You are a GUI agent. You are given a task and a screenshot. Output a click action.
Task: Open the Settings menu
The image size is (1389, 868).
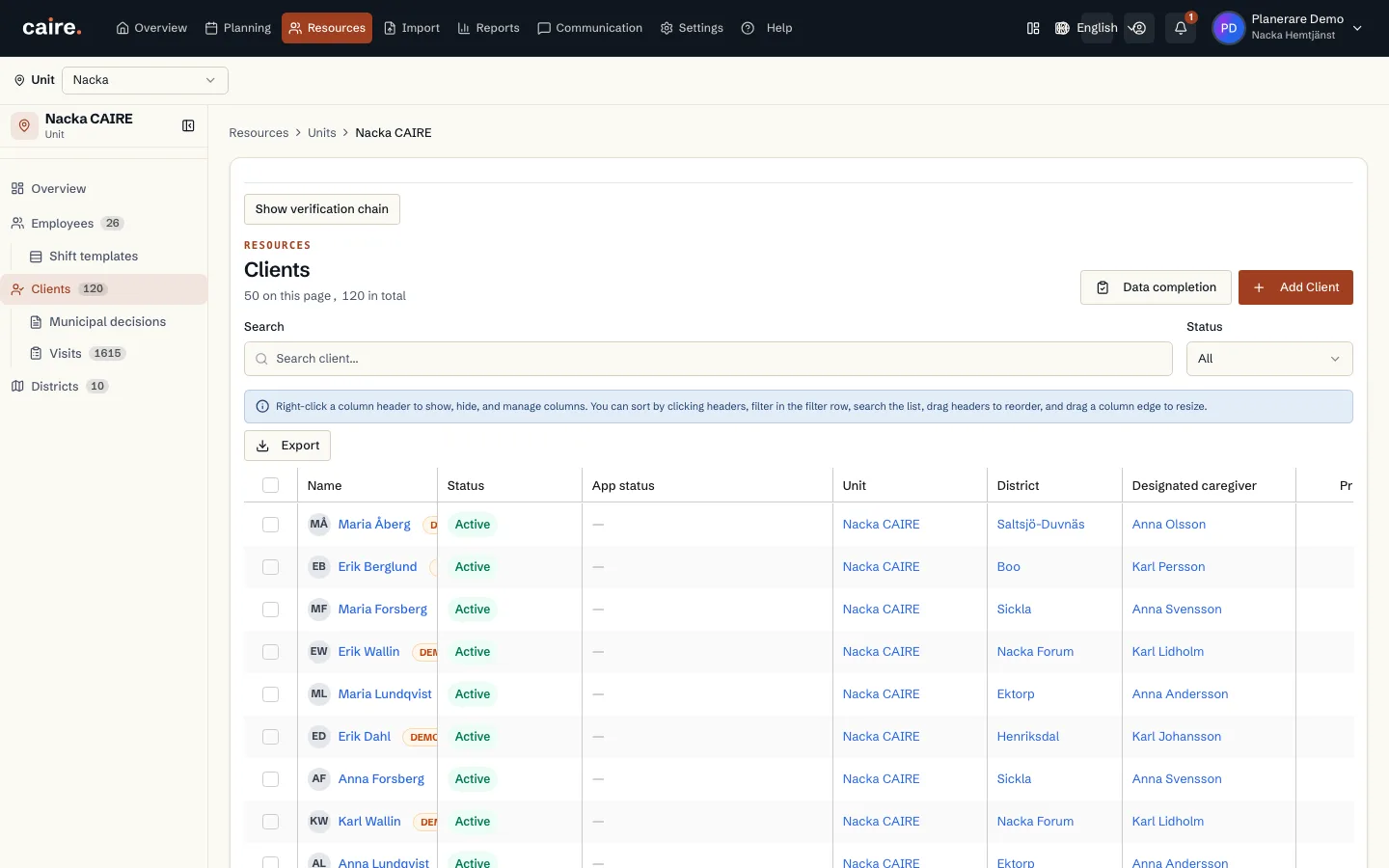(x=692, y=28)
